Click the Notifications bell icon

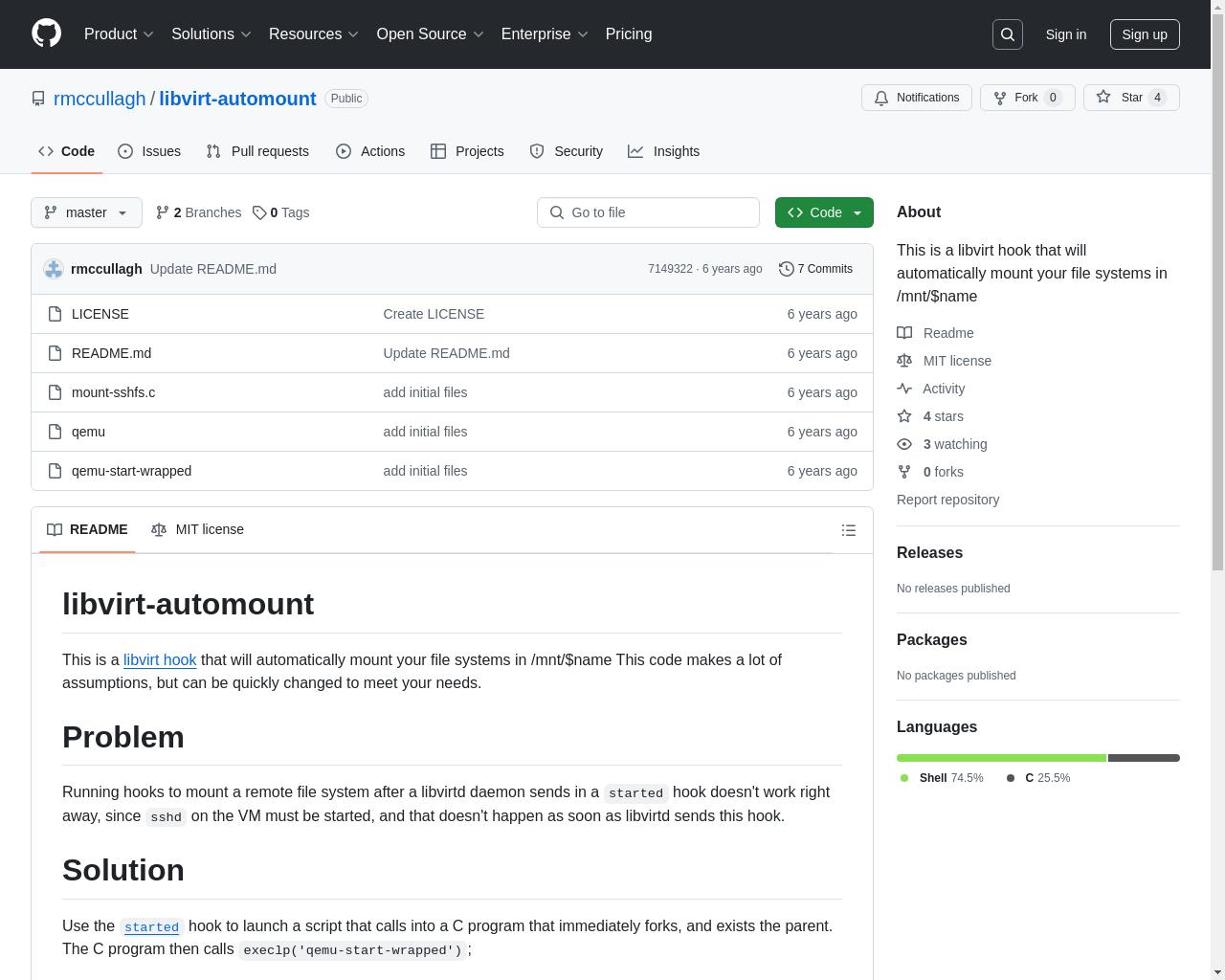click(881, 98)
